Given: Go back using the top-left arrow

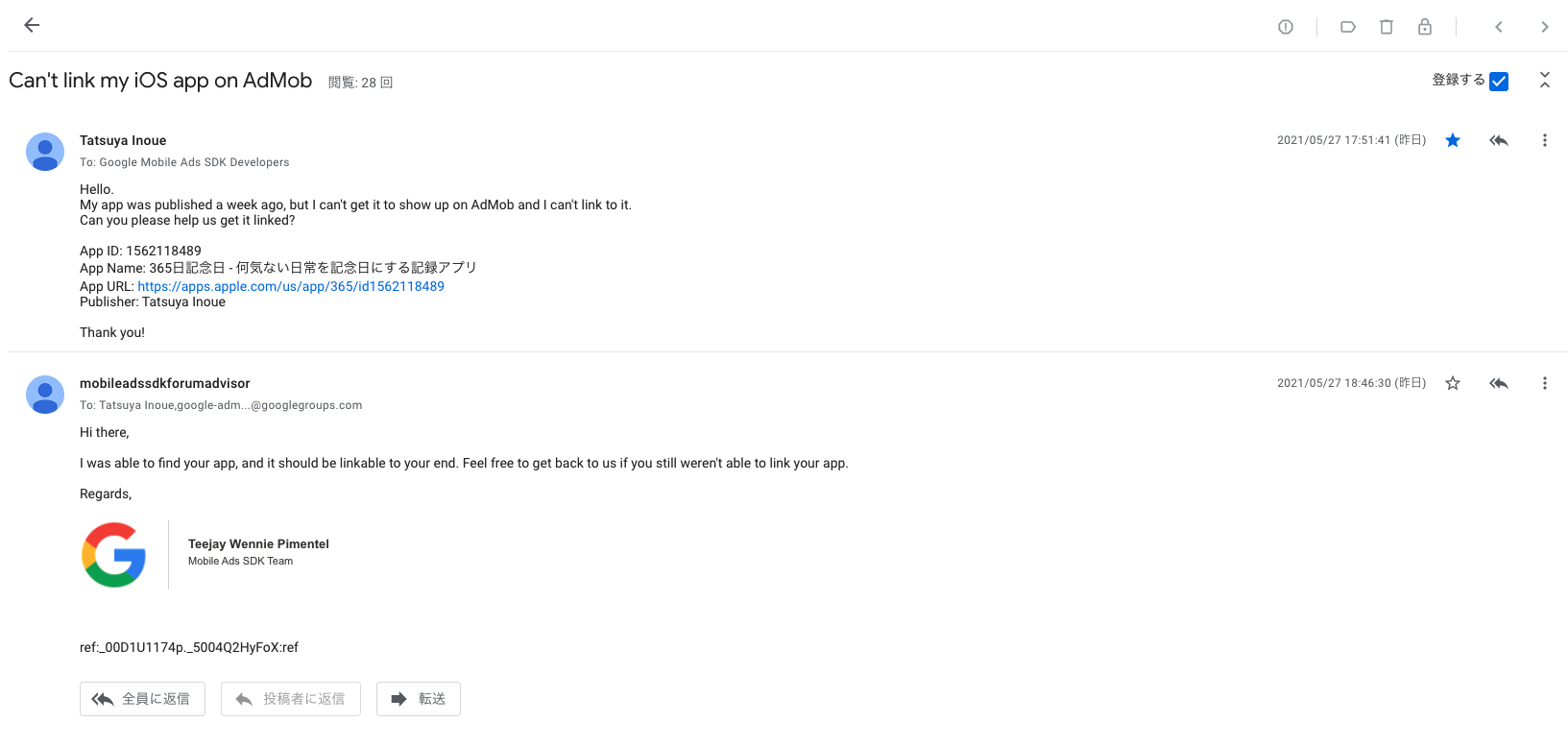Looking at the screenshot, I should click(x=32, y=26).
